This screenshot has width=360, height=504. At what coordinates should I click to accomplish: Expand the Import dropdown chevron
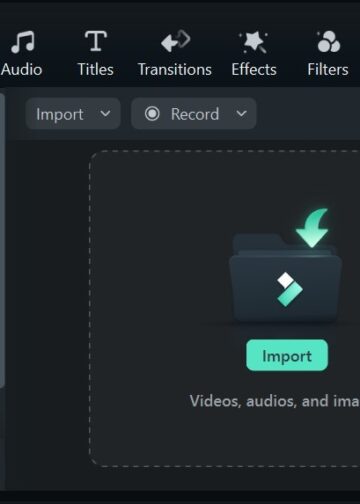coord(105,114)
